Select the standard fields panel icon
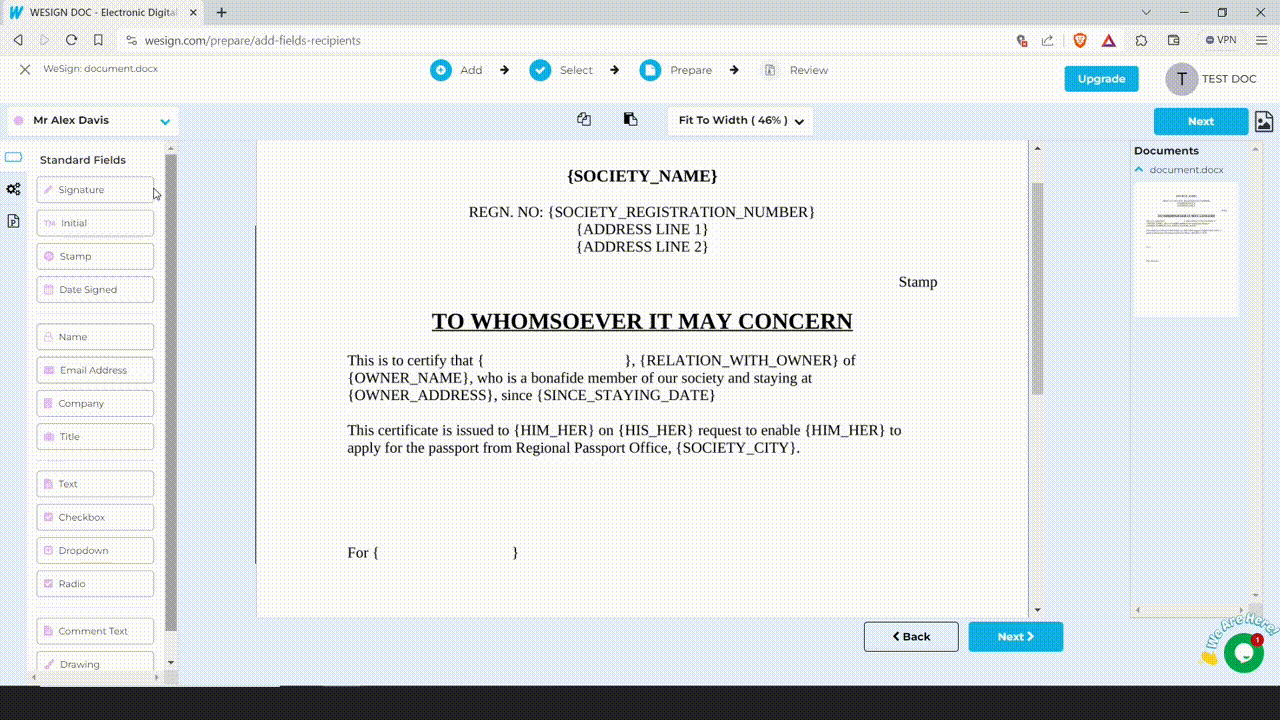The width and height of the screenshot is (1280, 720). coord(13,157)
